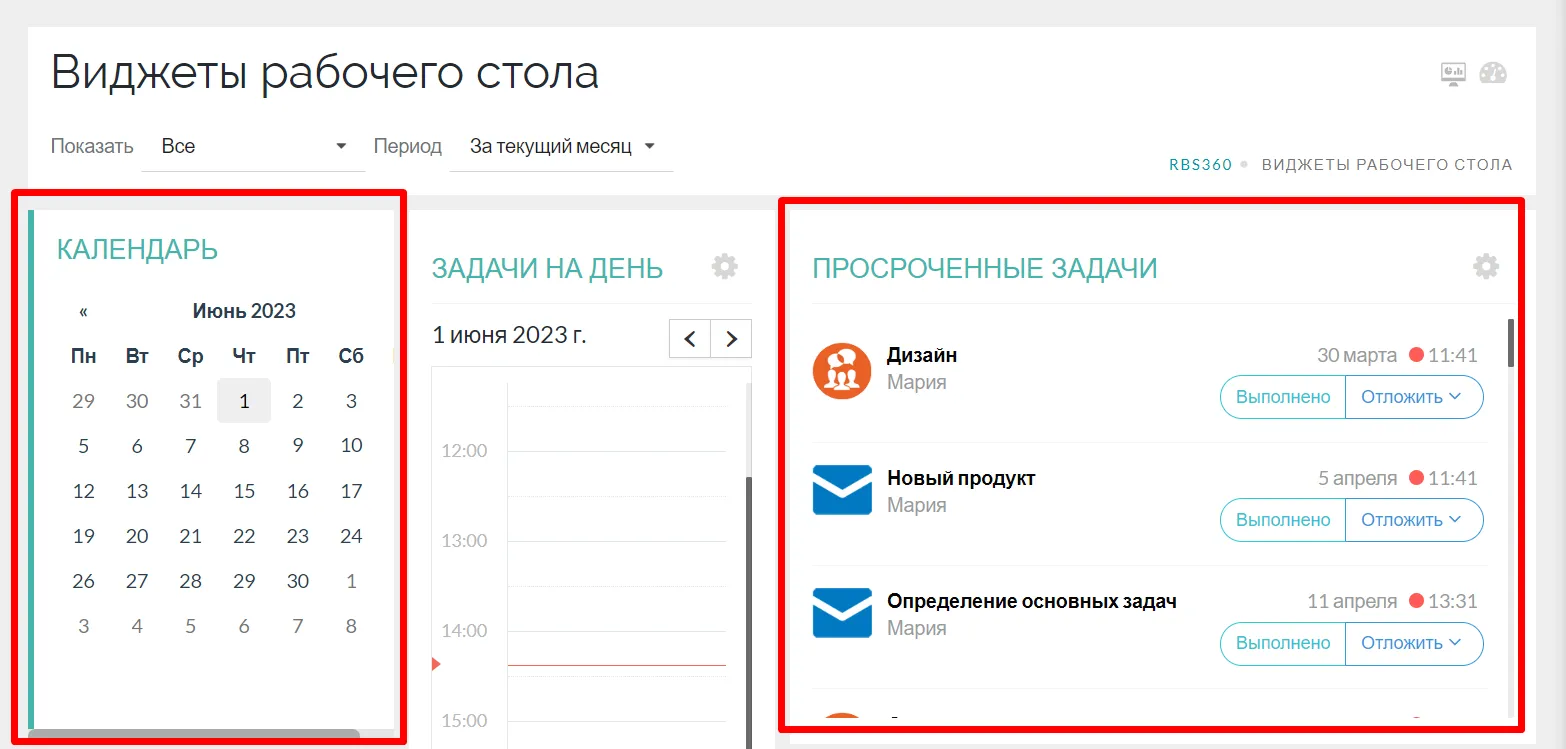Open the Период dropdown За текущий месяц
Viewport: 1566px width, 749px height.
(561, 146)
